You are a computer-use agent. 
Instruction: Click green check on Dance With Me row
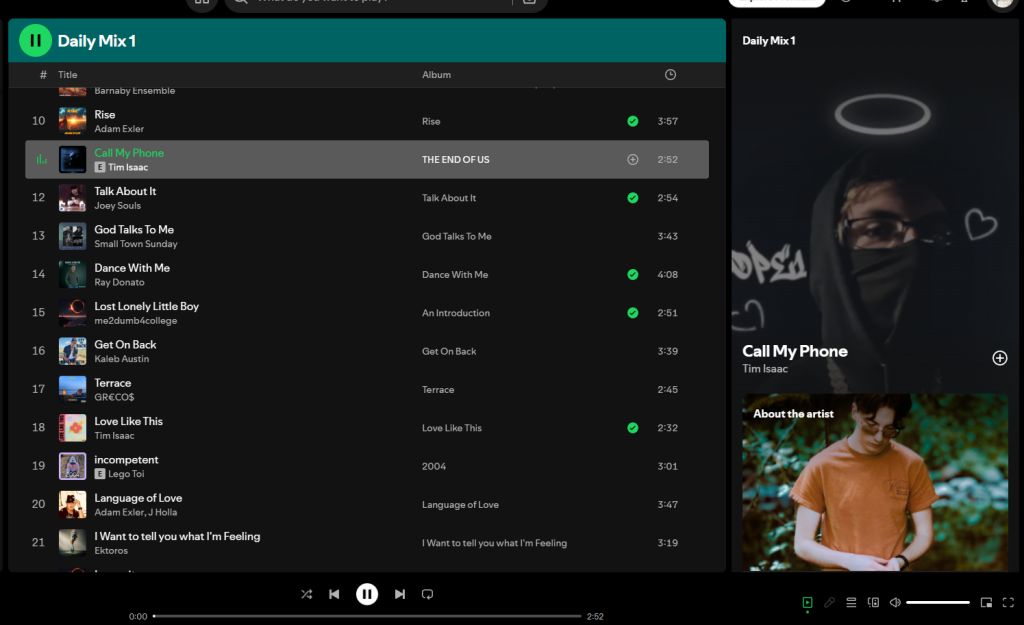[633, 274]
